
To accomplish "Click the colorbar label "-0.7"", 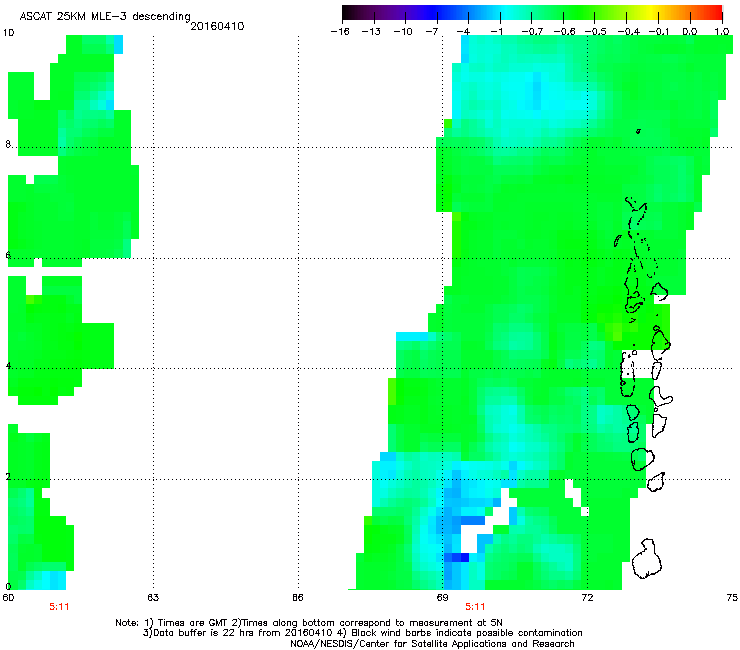I will click(532, 32).
